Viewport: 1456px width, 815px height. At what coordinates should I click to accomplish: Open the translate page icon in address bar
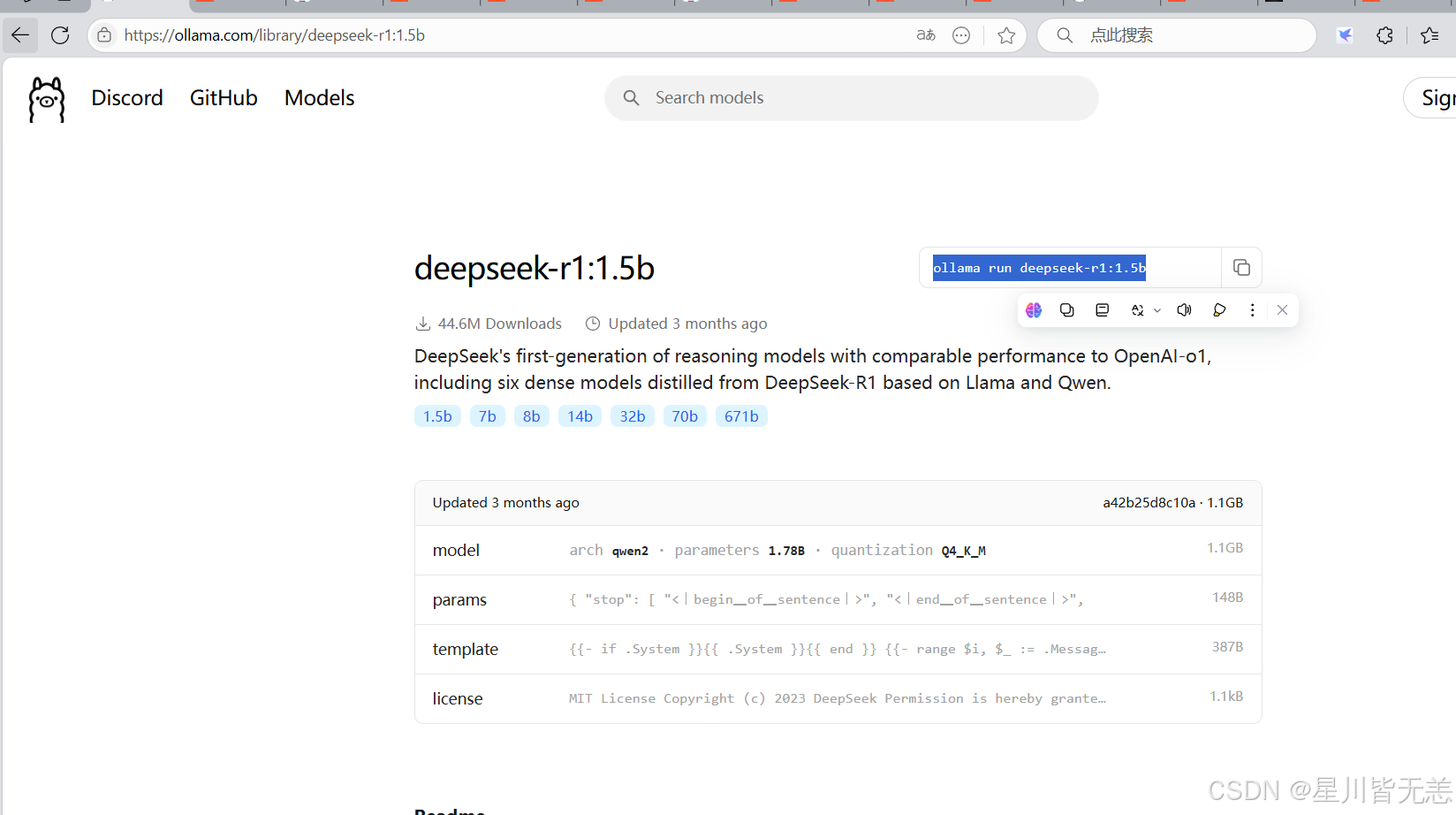[x=926, y=35]
